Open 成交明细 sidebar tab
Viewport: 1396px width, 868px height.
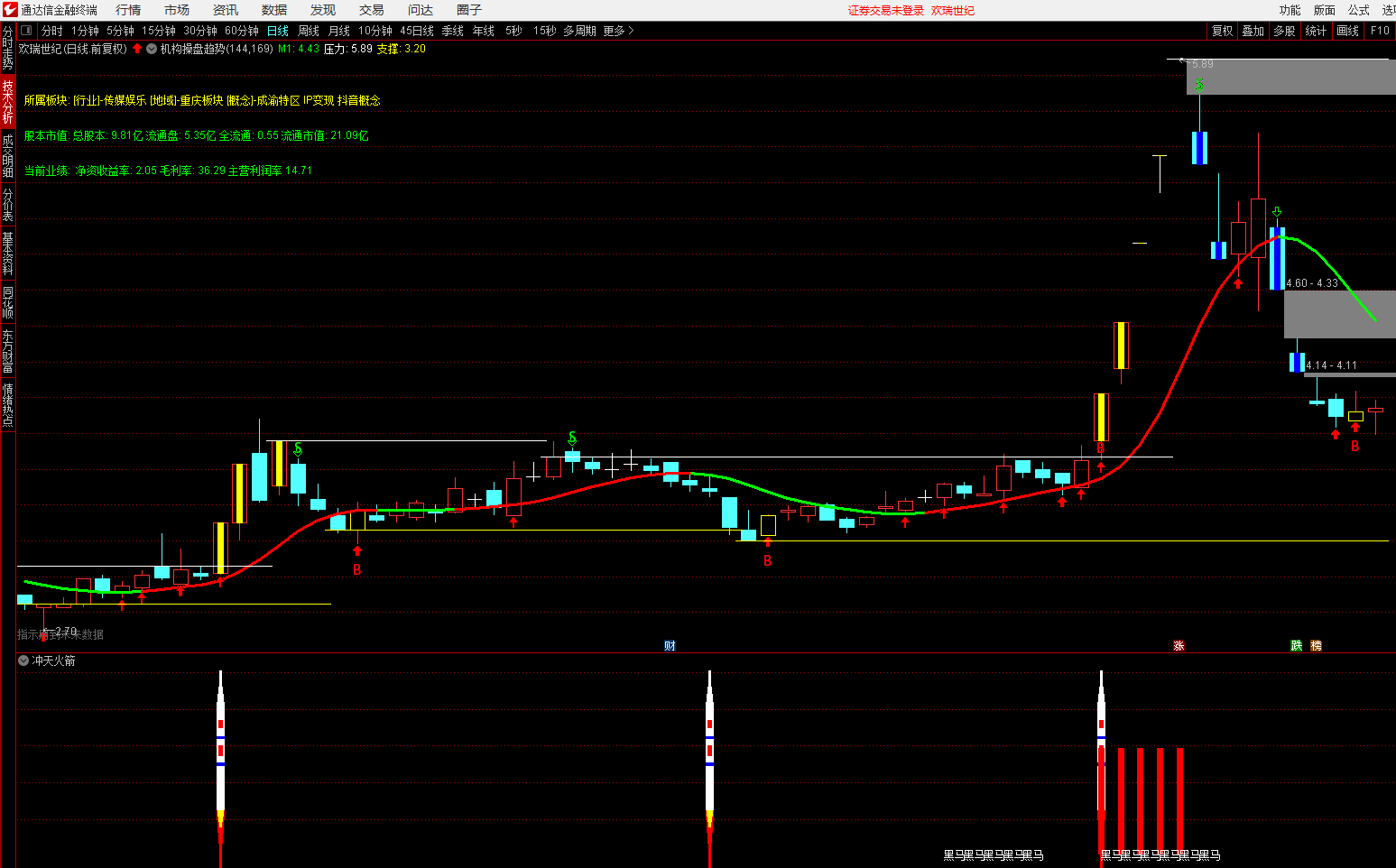(7, 155)
